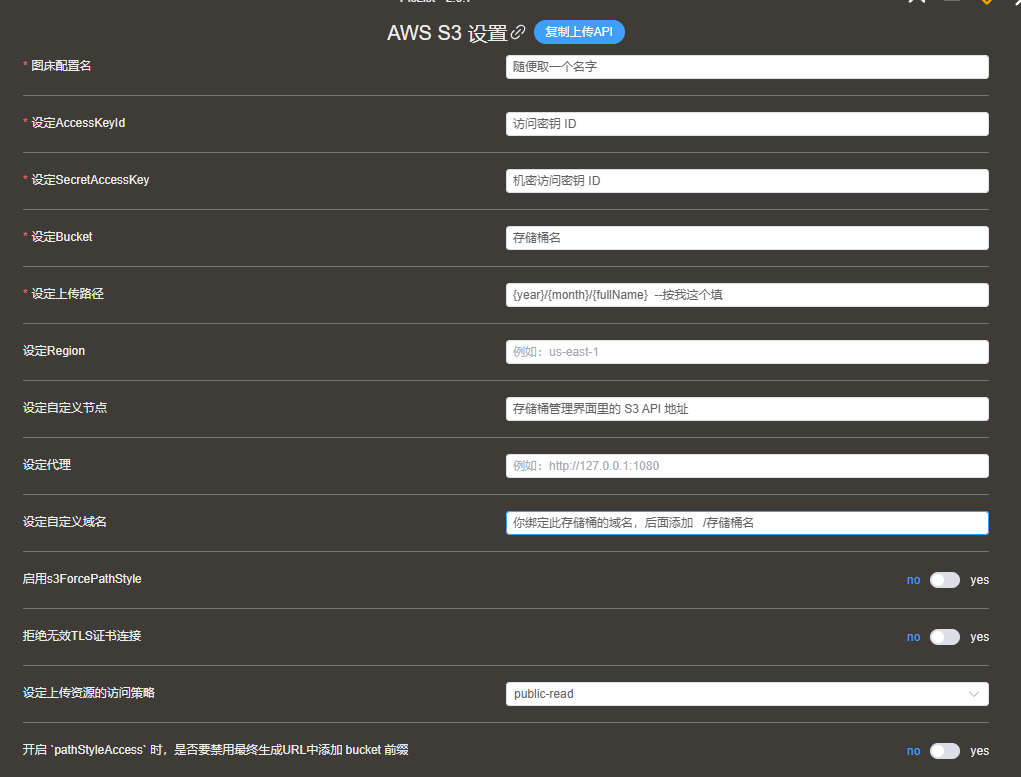The height and width of the screenshot is (777, 1021).
Task: Click the link icon beside AWS S3 设置
Action: (x=518, y=32)
